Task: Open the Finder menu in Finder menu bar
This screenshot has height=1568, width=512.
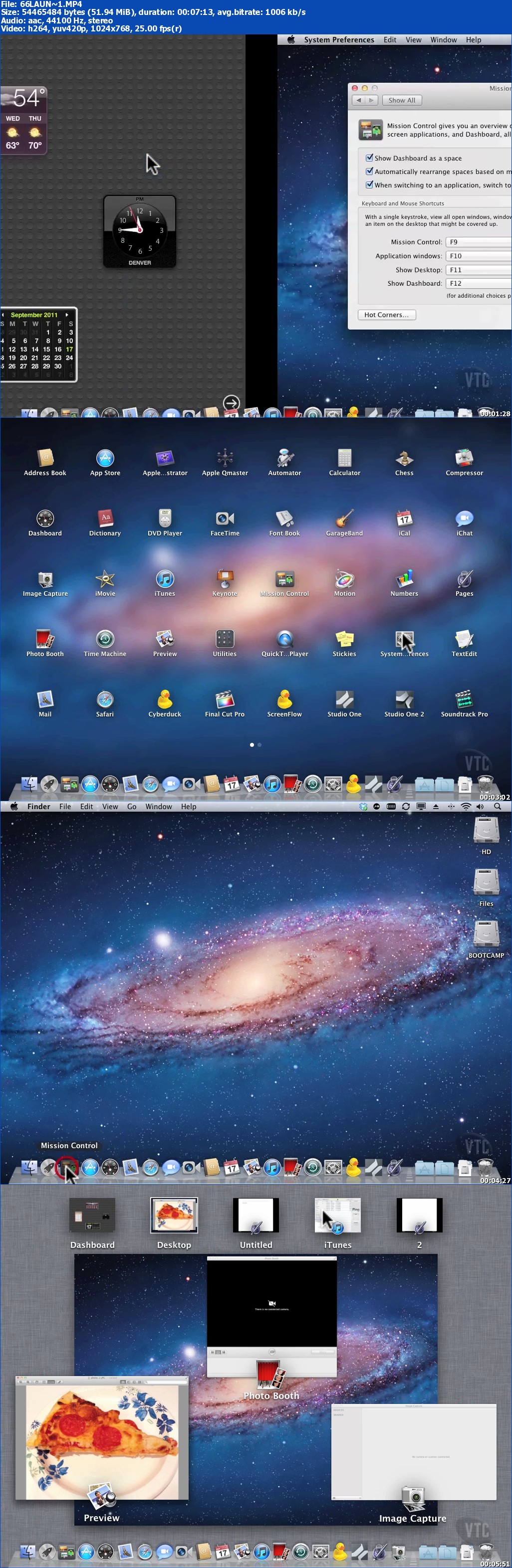Action: 38,807
